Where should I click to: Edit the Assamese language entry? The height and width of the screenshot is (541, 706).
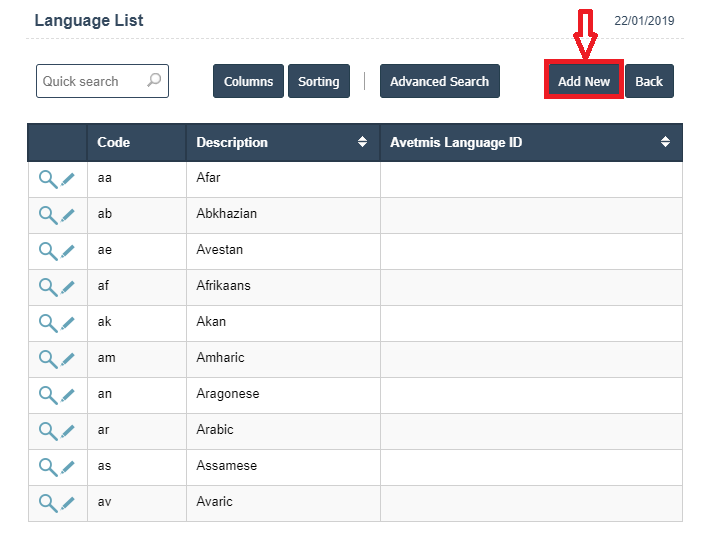coord(68,467)
